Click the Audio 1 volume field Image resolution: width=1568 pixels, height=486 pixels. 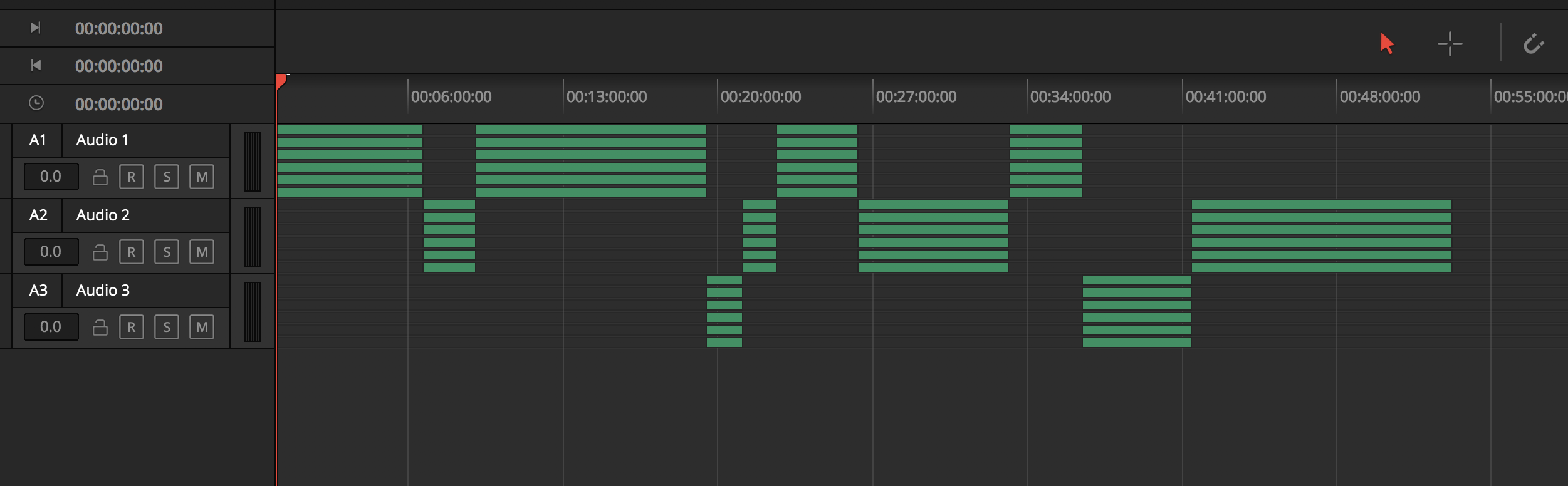point(51,177)
